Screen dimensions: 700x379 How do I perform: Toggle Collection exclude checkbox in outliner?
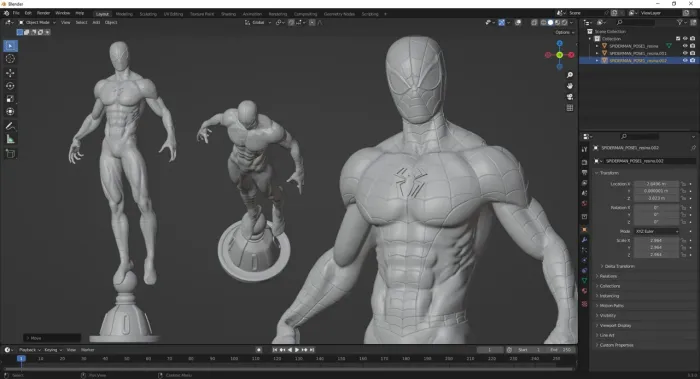[x=678, y=39]
